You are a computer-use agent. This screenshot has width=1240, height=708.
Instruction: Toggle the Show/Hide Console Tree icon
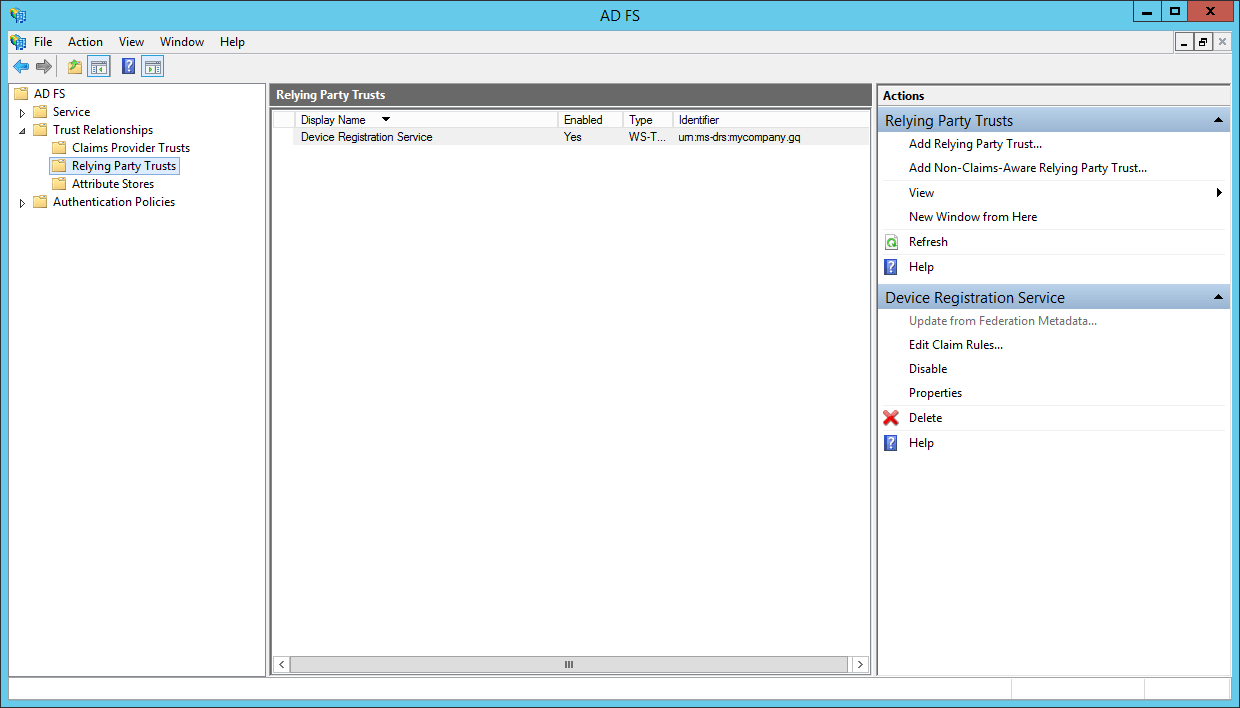coord(99,66)
